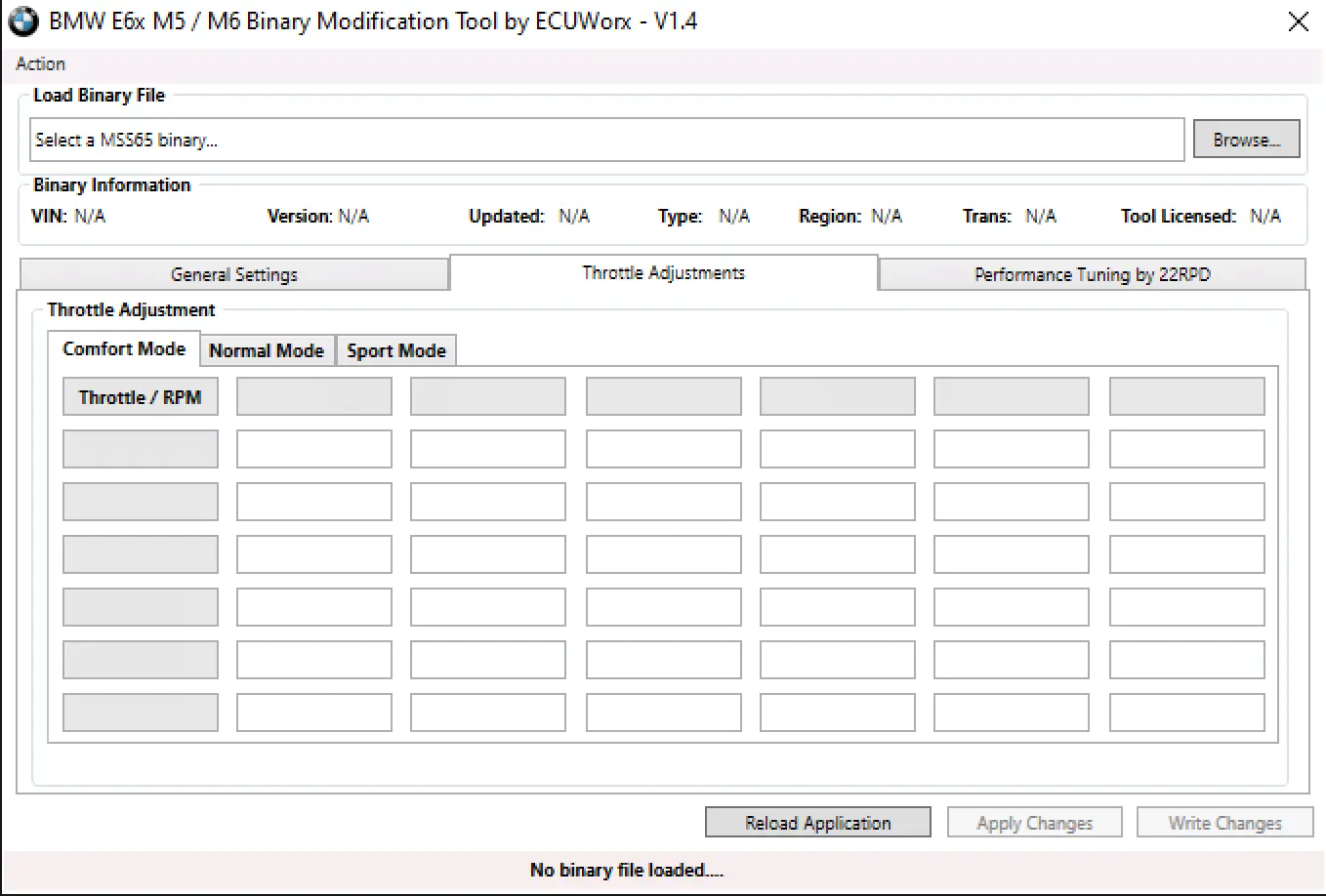Click the first white cell in the throttle grid
This screenshot has height=896, width=1326.
coord(314,450)
